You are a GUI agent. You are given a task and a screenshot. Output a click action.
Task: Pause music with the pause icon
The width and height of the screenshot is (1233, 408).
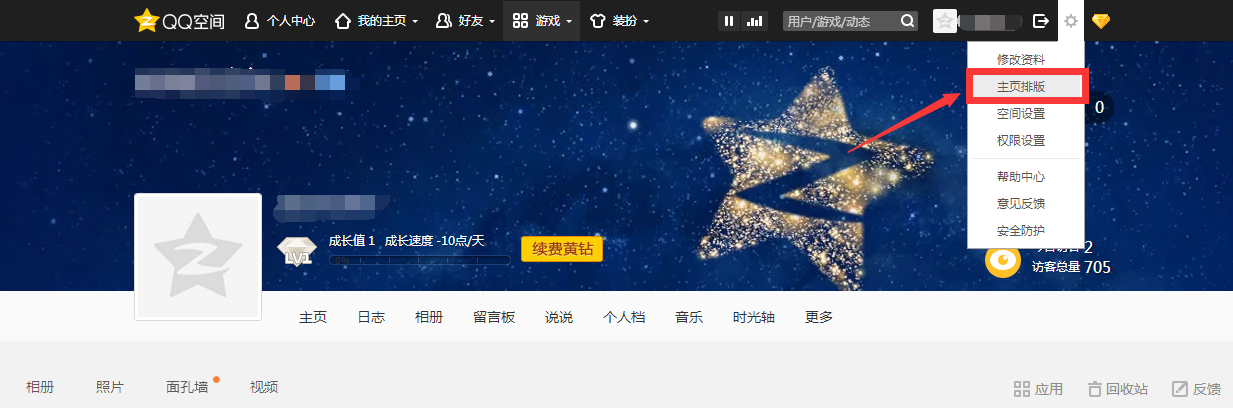click(x=729, y=20)
